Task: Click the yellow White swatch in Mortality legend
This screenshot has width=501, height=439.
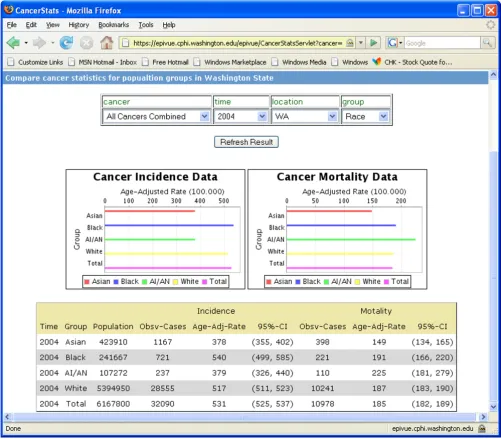Action: [x=357, y=282]
